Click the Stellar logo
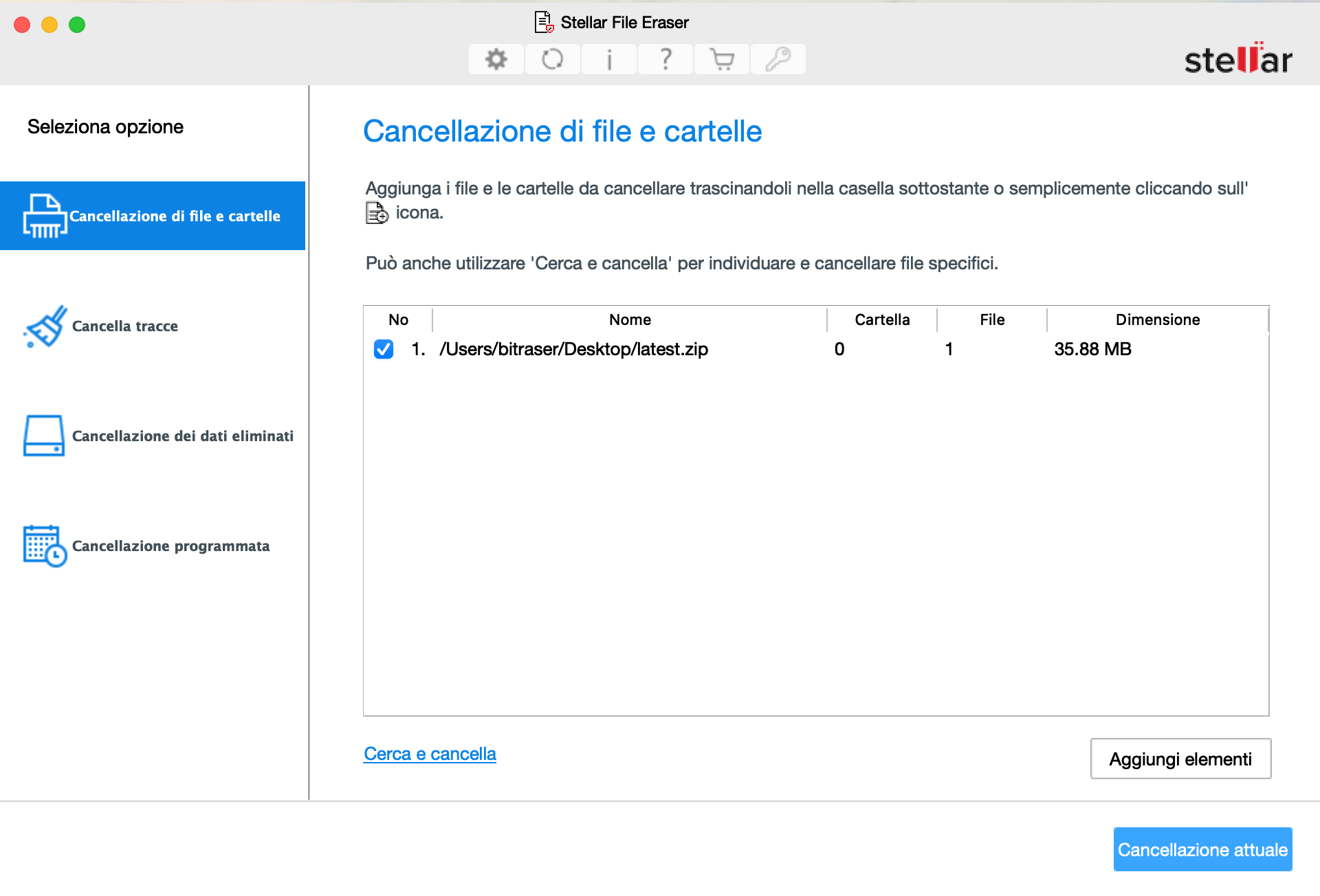This screenshot has height=896, width=1320. [1238, 59]
